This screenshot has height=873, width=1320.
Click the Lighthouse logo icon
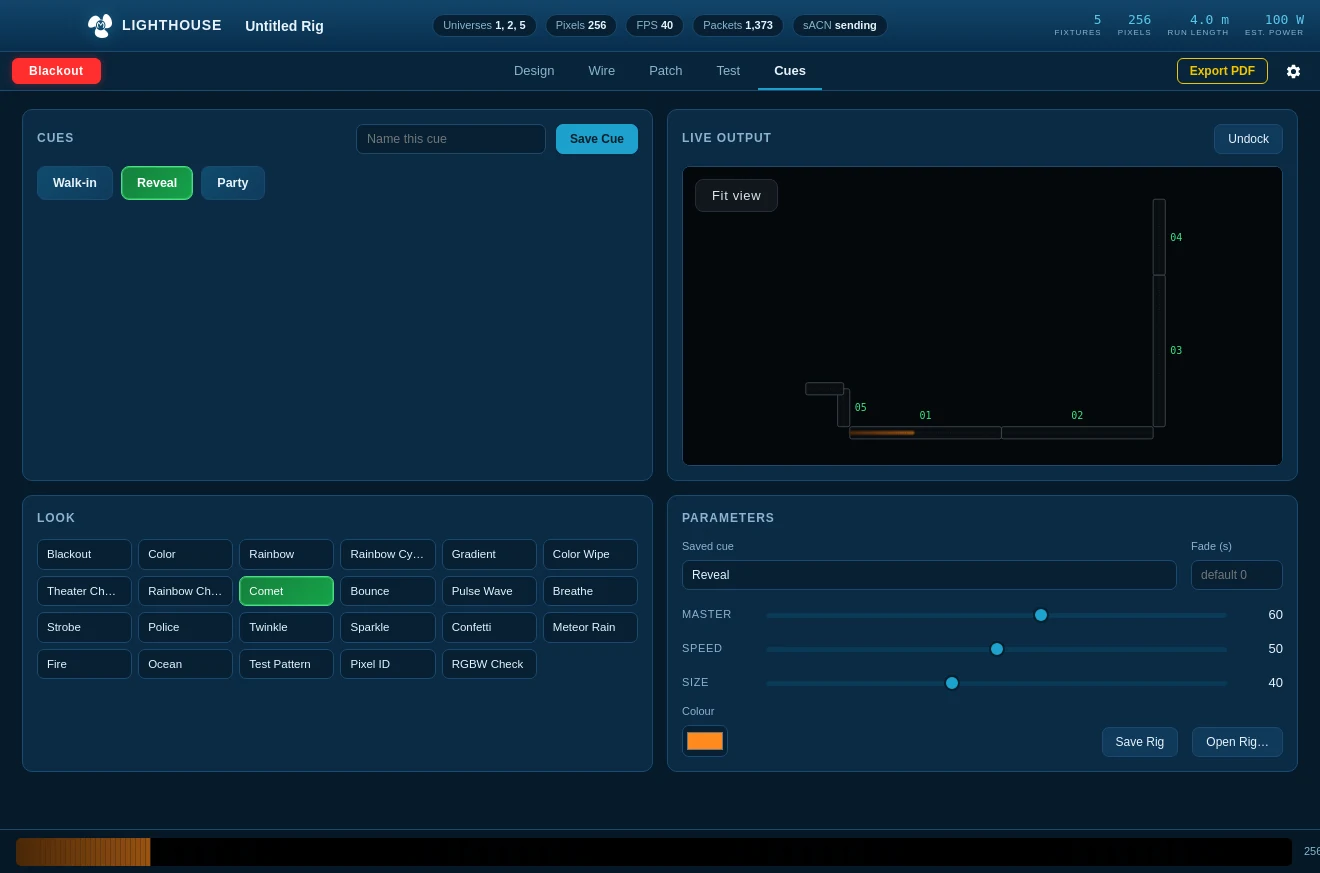click(x=100, y=25)
